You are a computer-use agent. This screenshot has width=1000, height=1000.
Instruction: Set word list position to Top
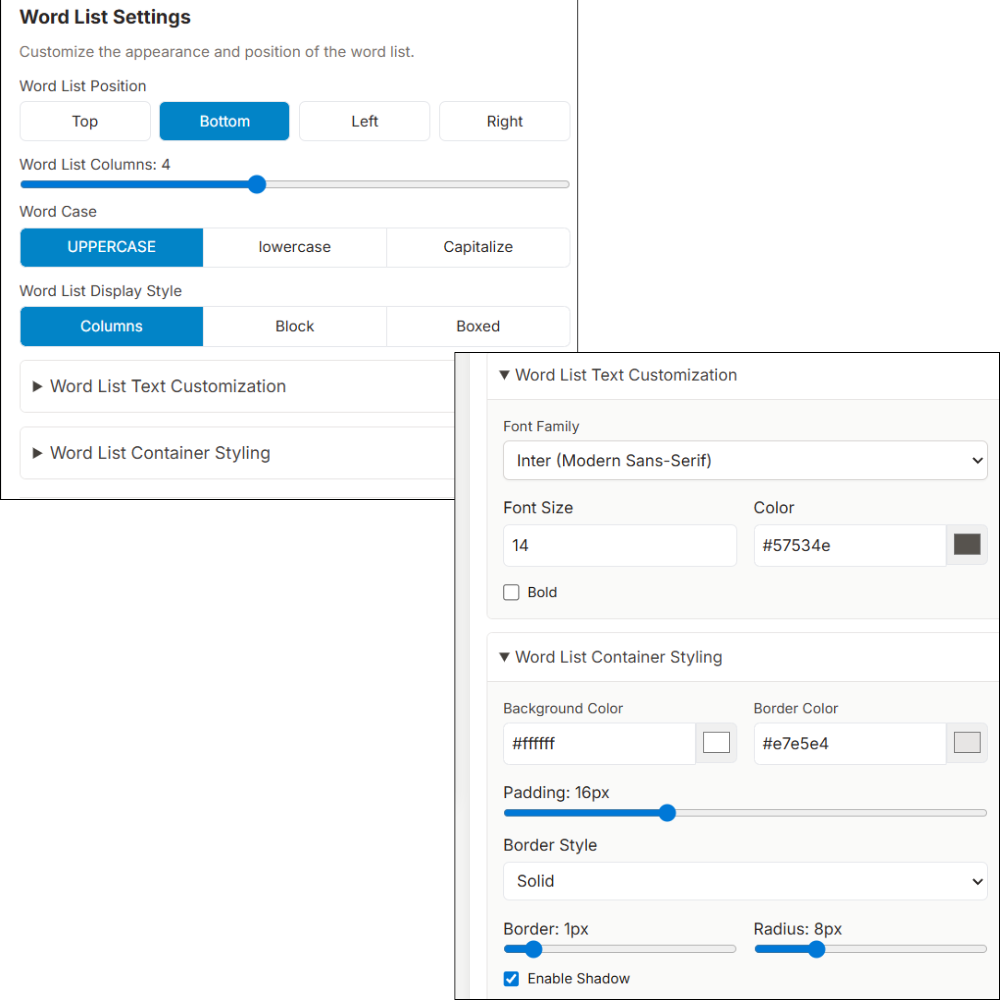[85, 121]
